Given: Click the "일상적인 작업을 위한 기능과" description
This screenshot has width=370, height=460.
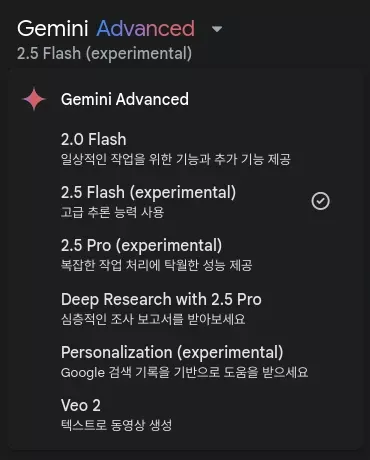Looking at the screenshot, I should coord(135,159).
